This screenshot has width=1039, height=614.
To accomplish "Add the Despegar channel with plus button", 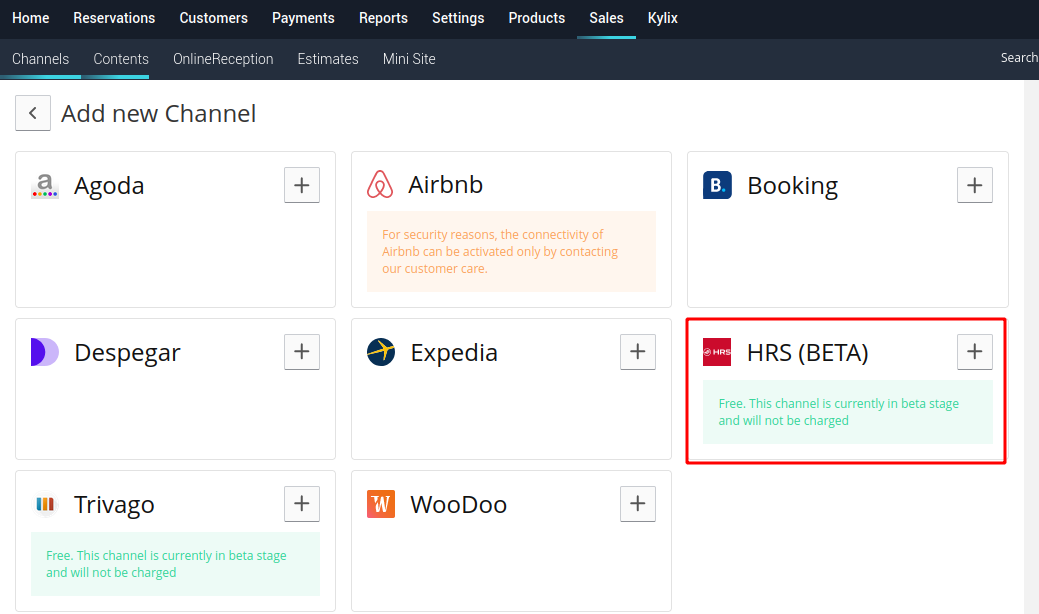I will pos(302,352).
